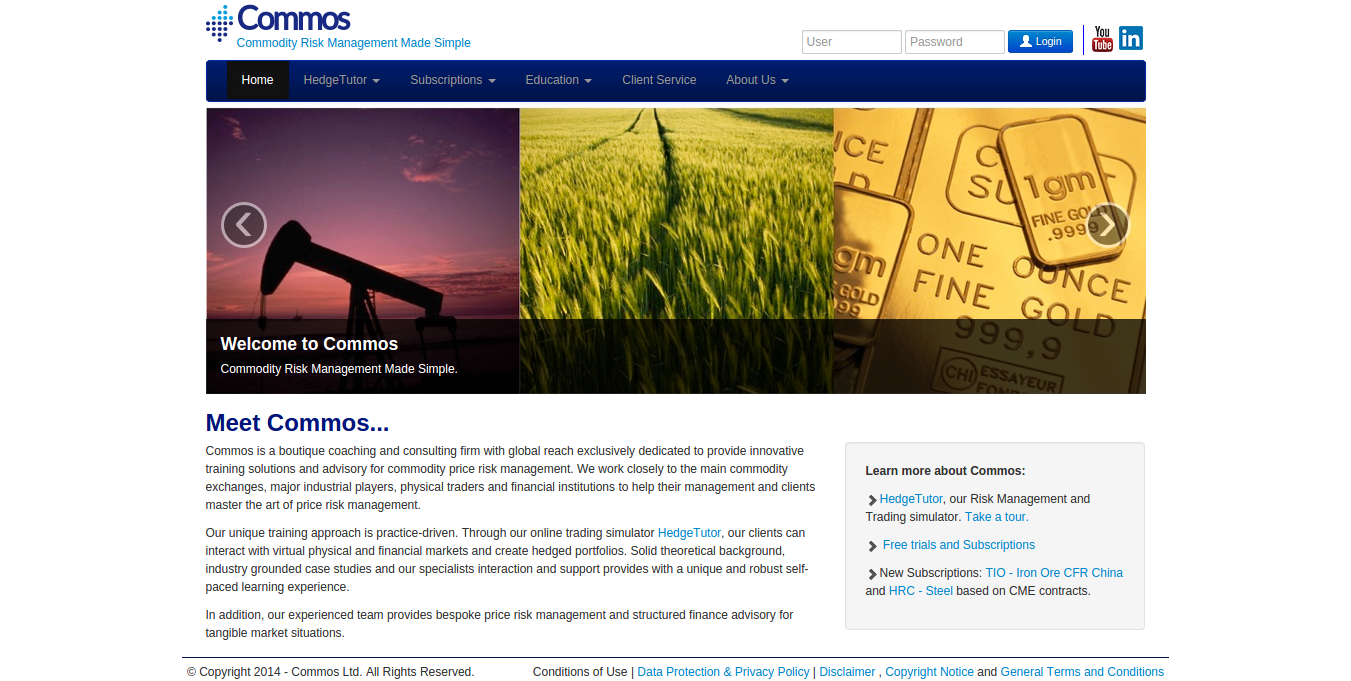
Task: Open Data Protection & Privacy Policy
Action: 723,672
